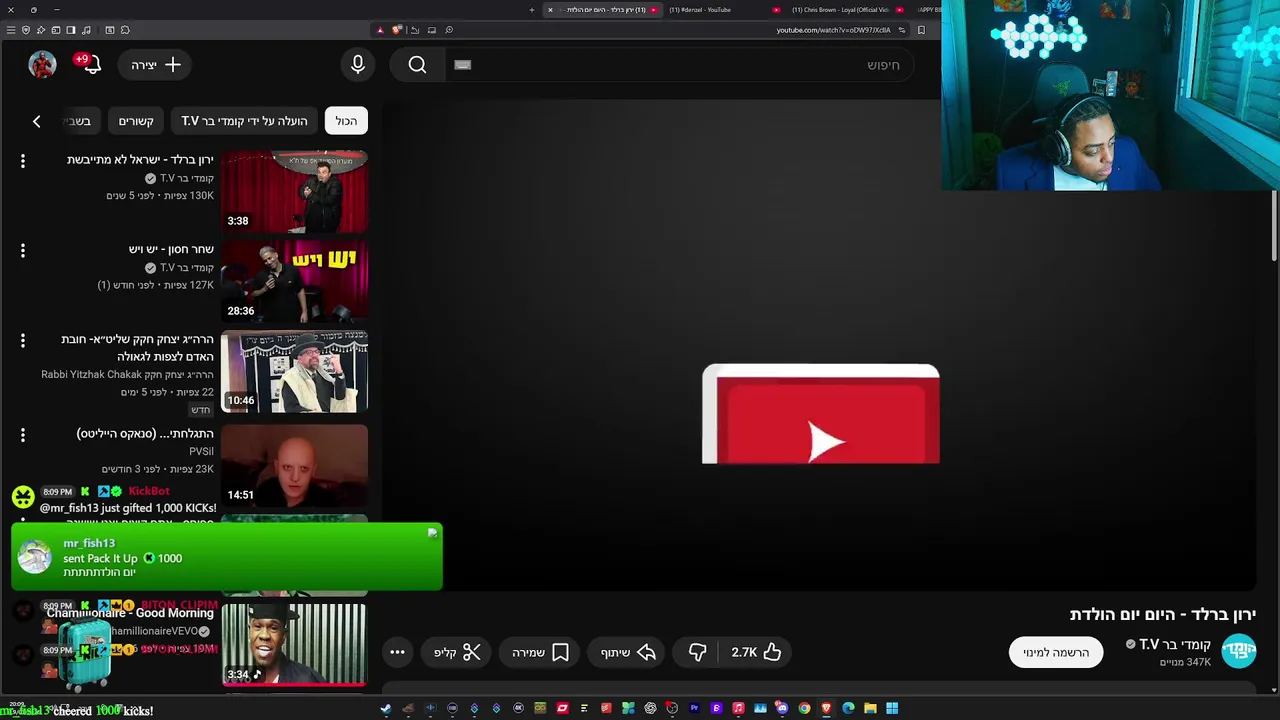Select the קשורים filter chip

pyautogui.click(x=136, y=121)
